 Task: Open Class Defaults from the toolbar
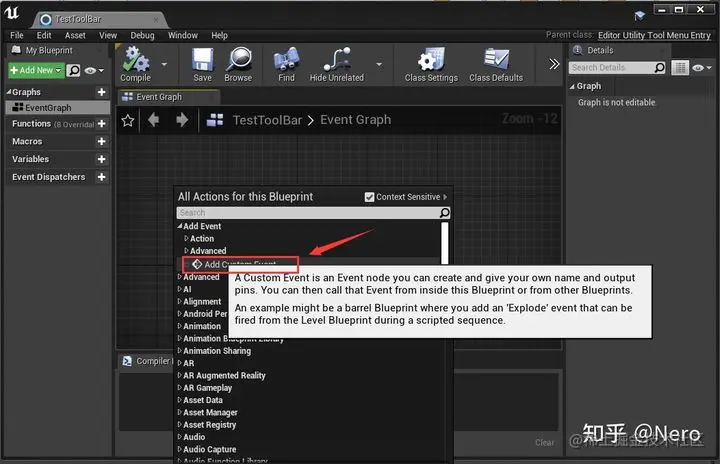pyautogui.click(x=496, y=64)
